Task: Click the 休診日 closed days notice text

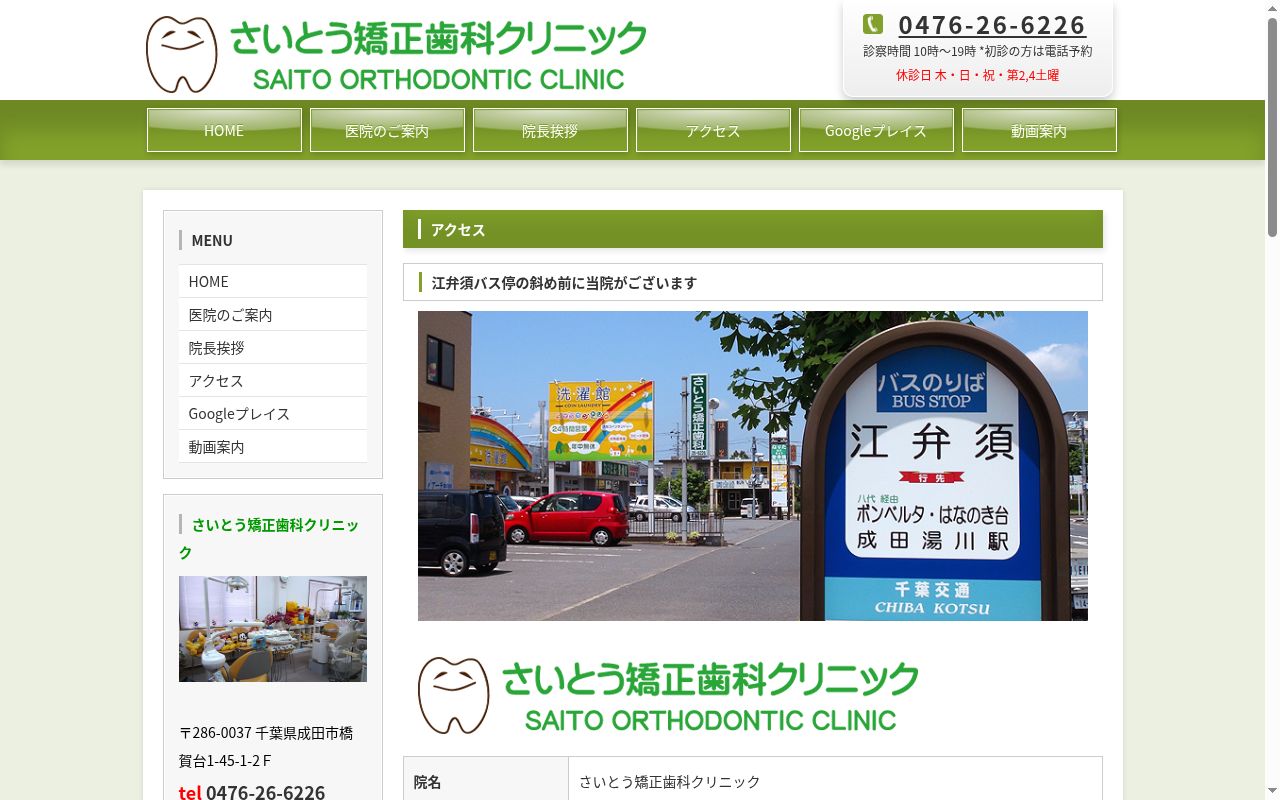Action: [977, 75]
